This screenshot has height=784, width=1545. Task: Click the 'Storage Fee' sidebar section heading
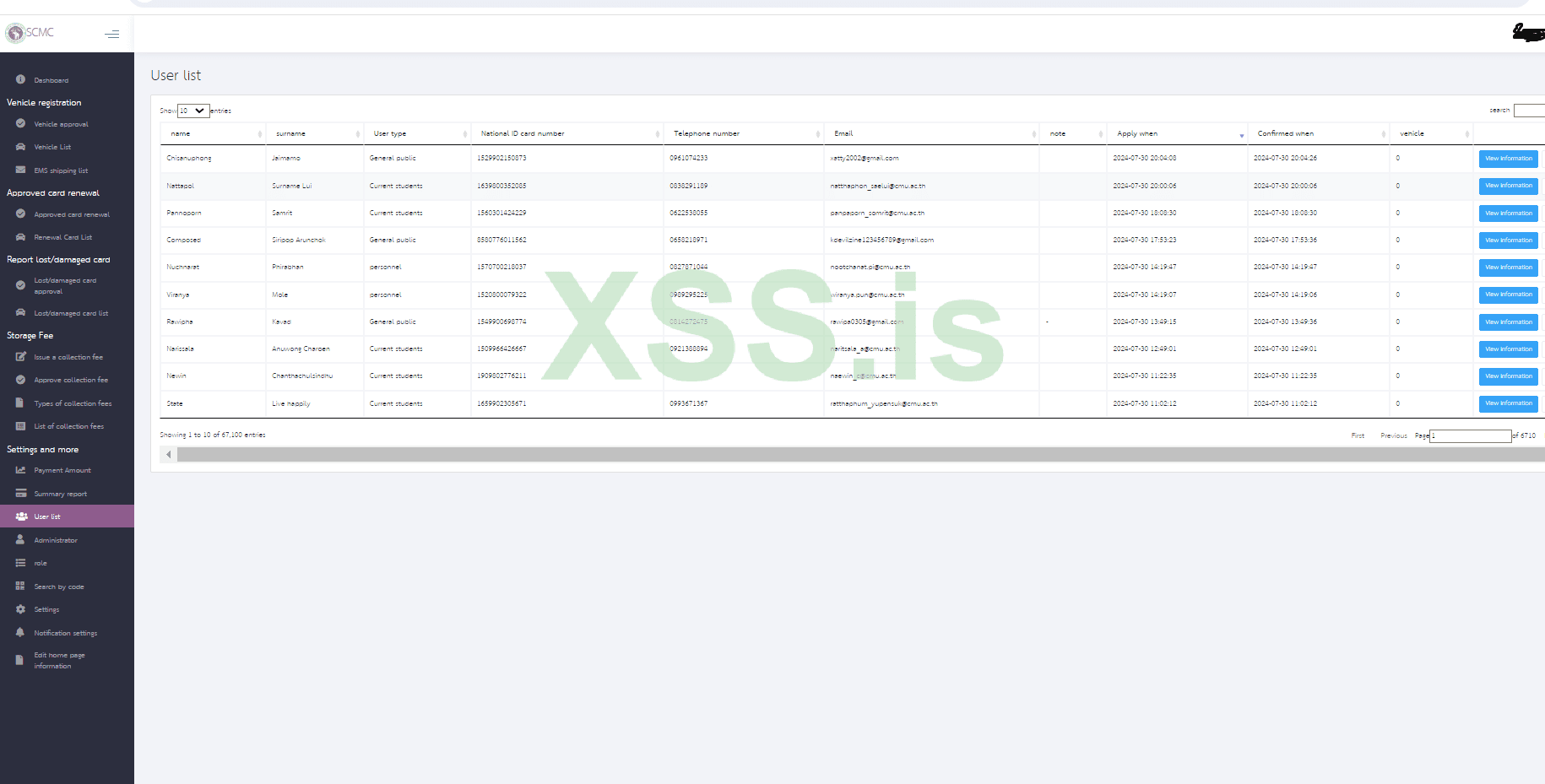(30, 335)
